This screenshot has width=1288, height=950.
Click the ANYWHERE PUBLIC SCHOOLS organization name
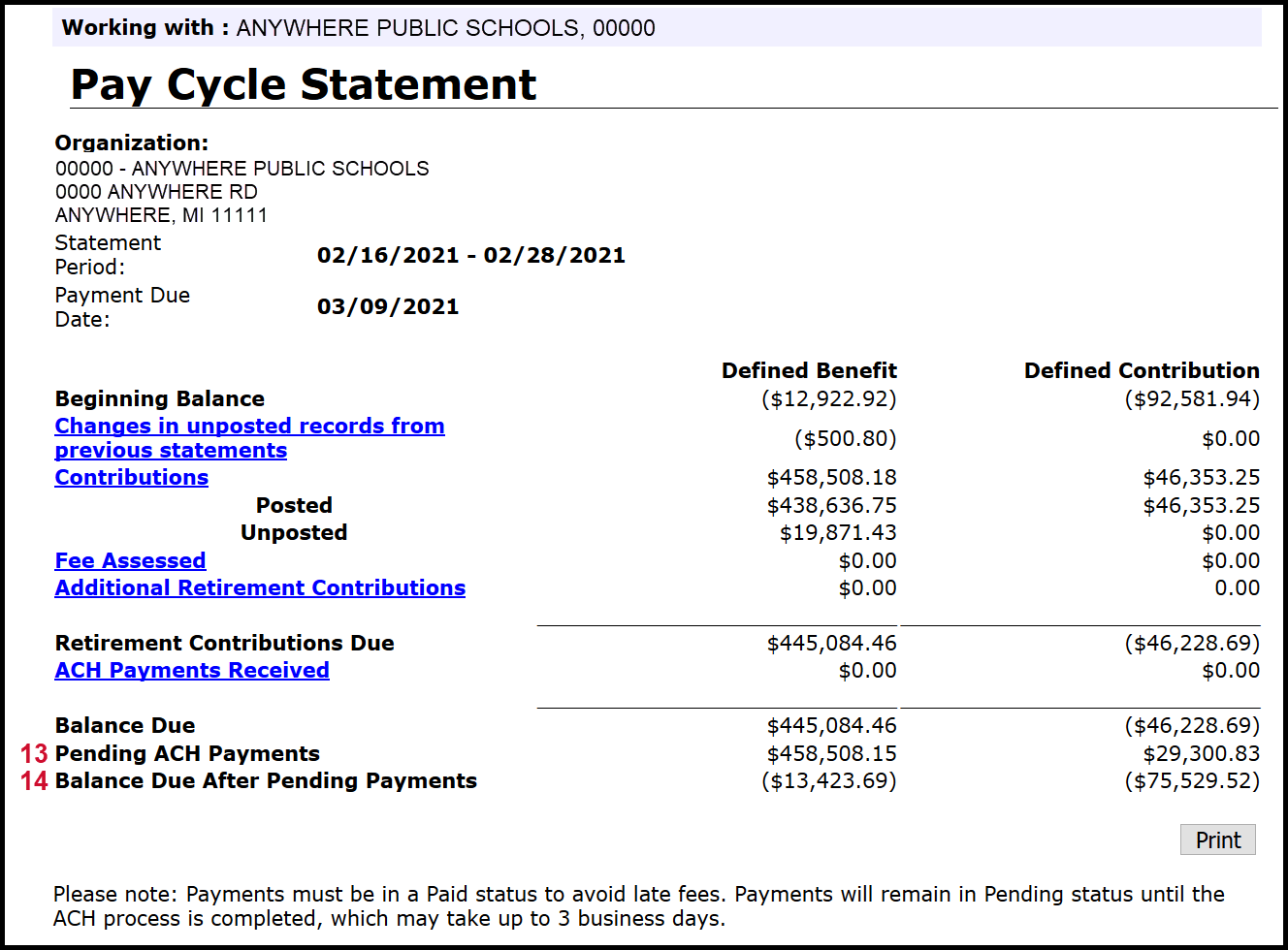[241, 168]
